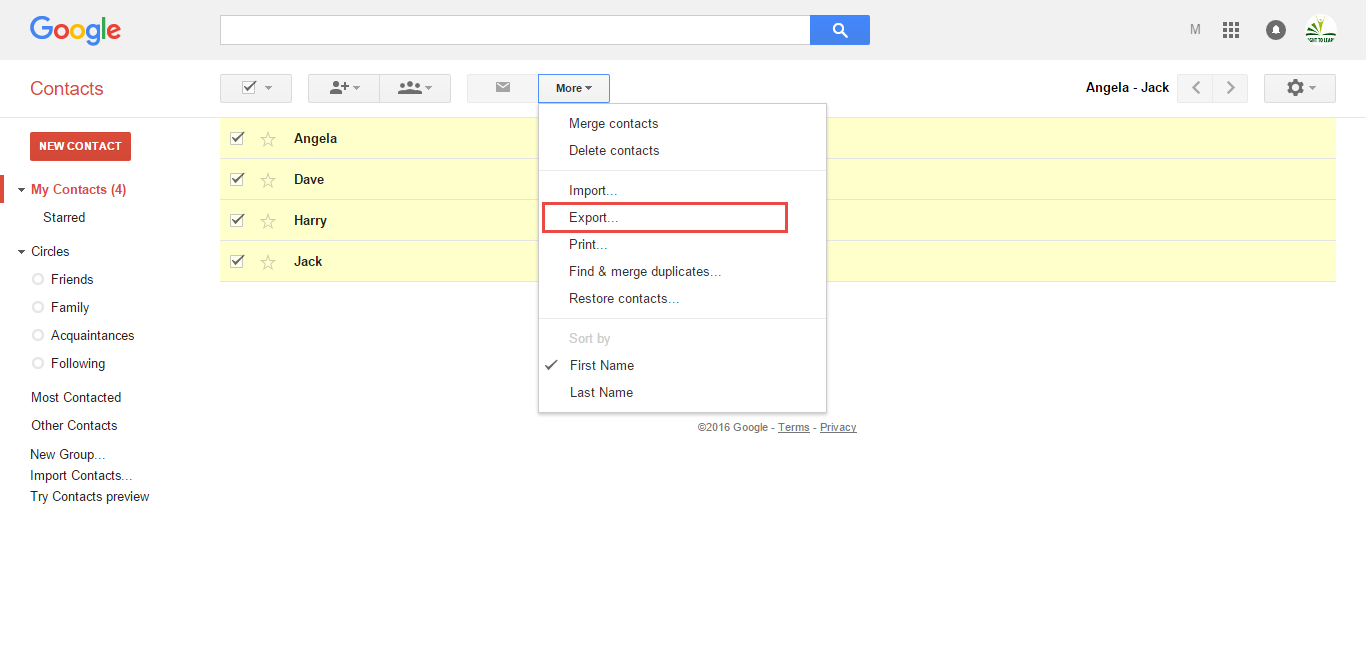The image size is (1366, 667).
Task: Collapse the Circles section in sidebar
Action: [x=22, y=252]
